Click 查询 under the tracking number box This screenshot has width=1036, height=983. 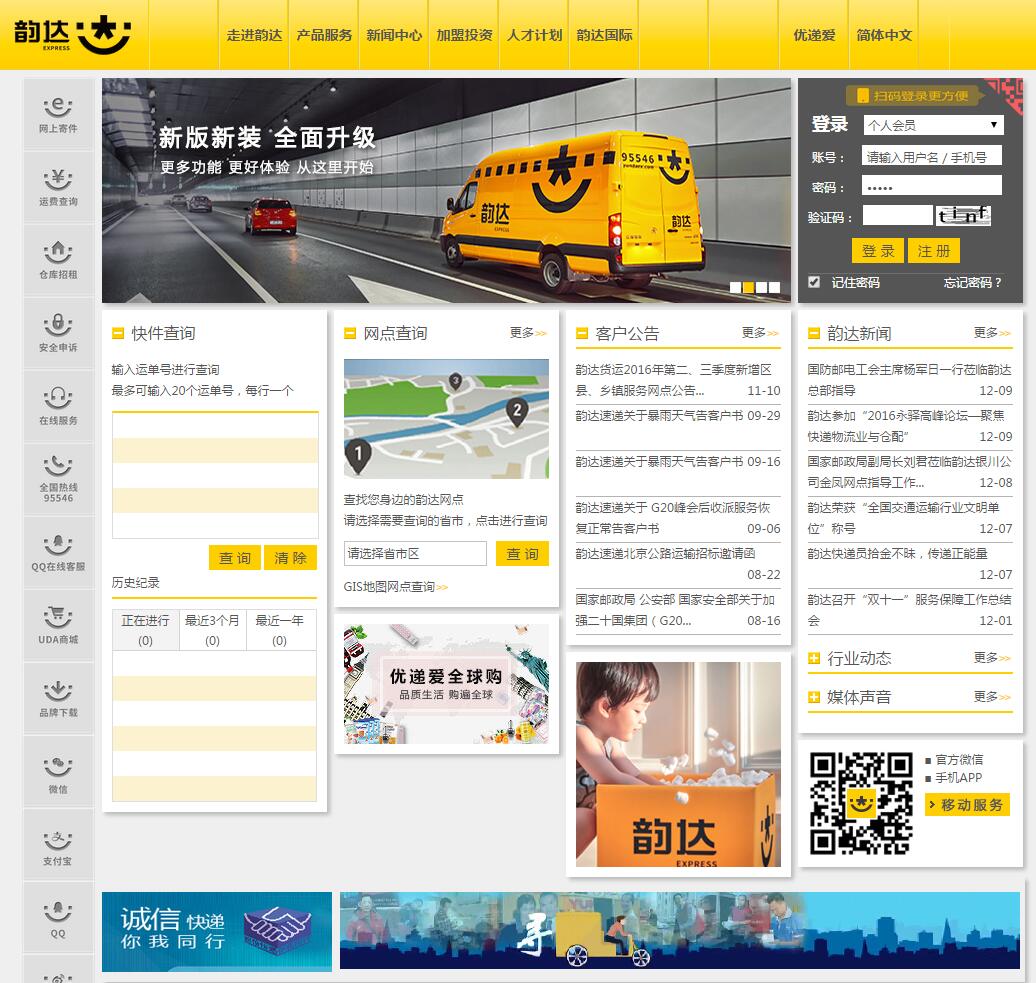pyautogui.click(x=235, y=558)
